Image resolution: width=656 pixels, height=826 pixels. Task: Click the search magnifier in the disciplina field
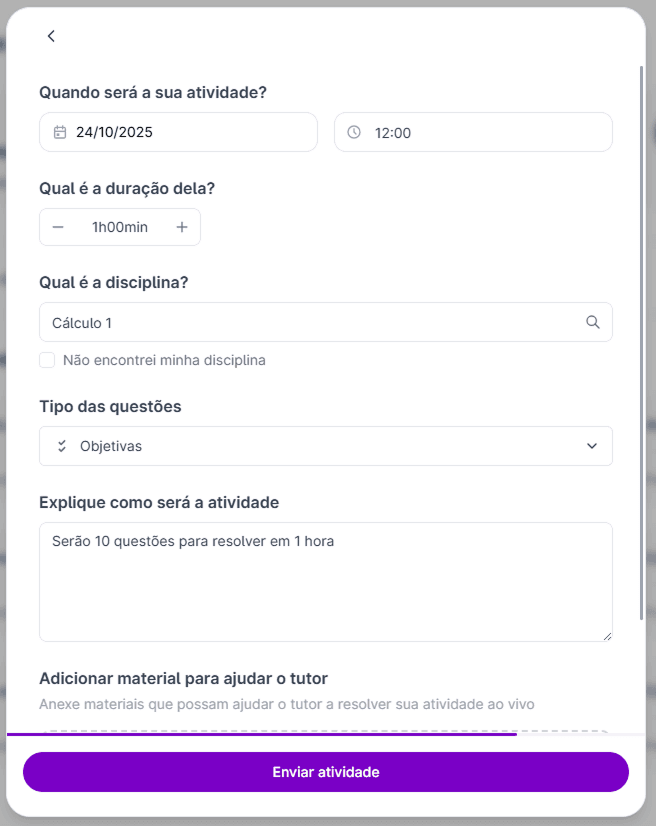(592, 322)
